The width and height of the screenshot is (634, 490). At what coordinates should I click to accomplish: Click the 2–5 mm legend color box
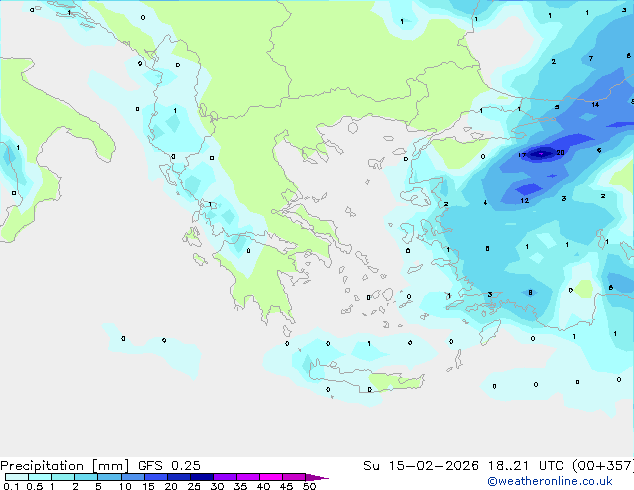click(x=86, y=477)
